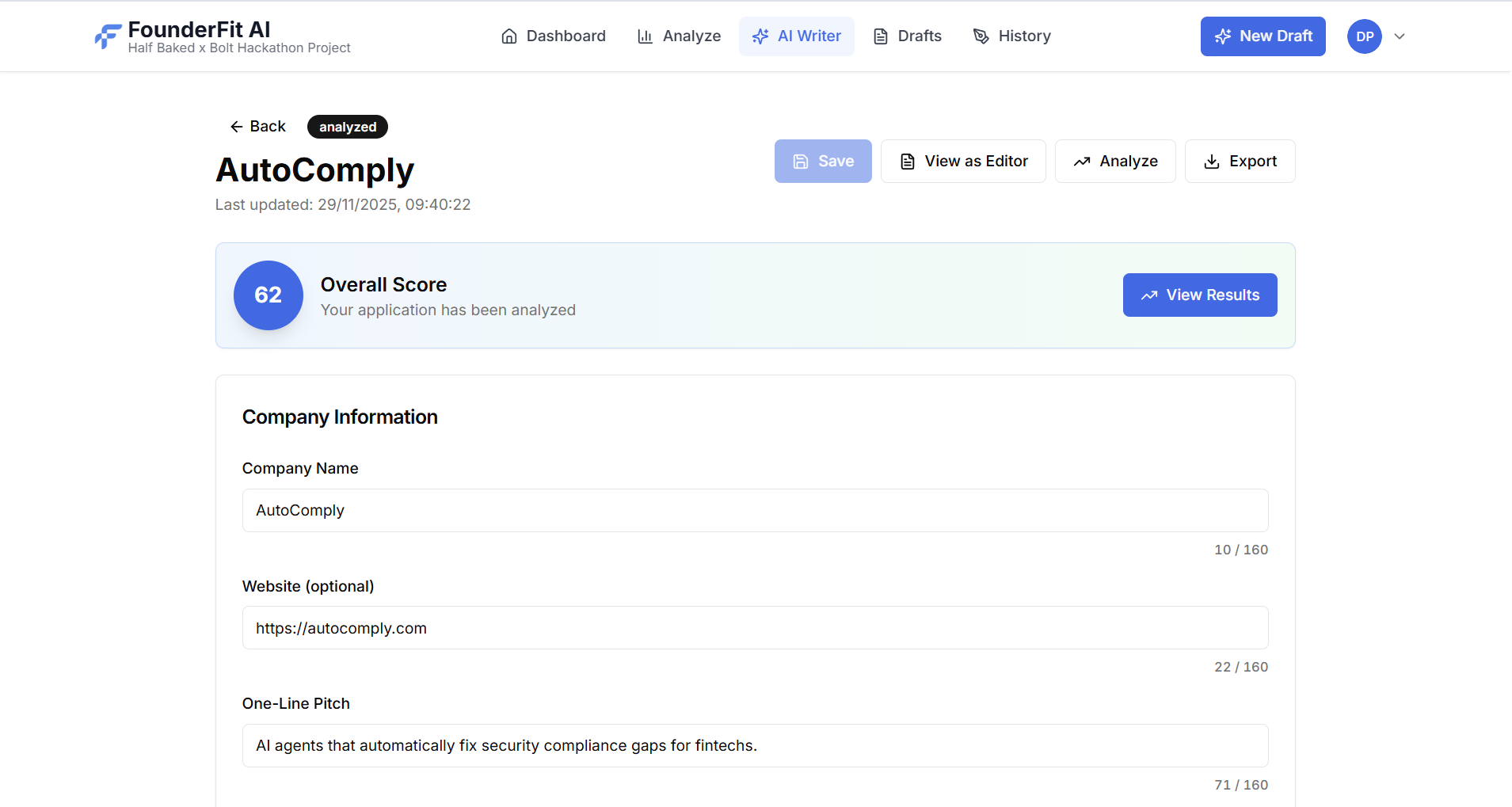This screenshot has height=807, width=1512.
Task: Open the DP user avatar
Action: (x=1364, y=36)
